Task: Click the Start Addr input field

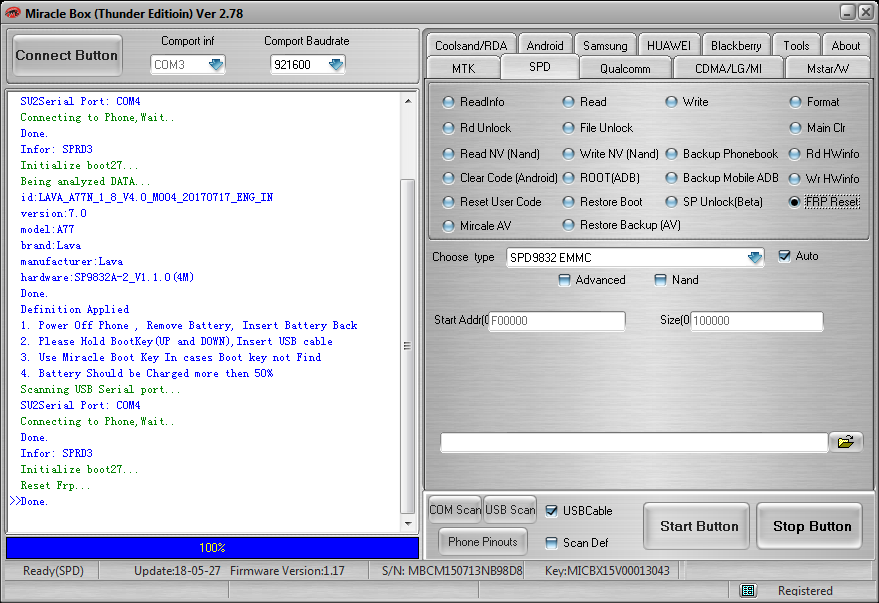Action: click(557, 321)
